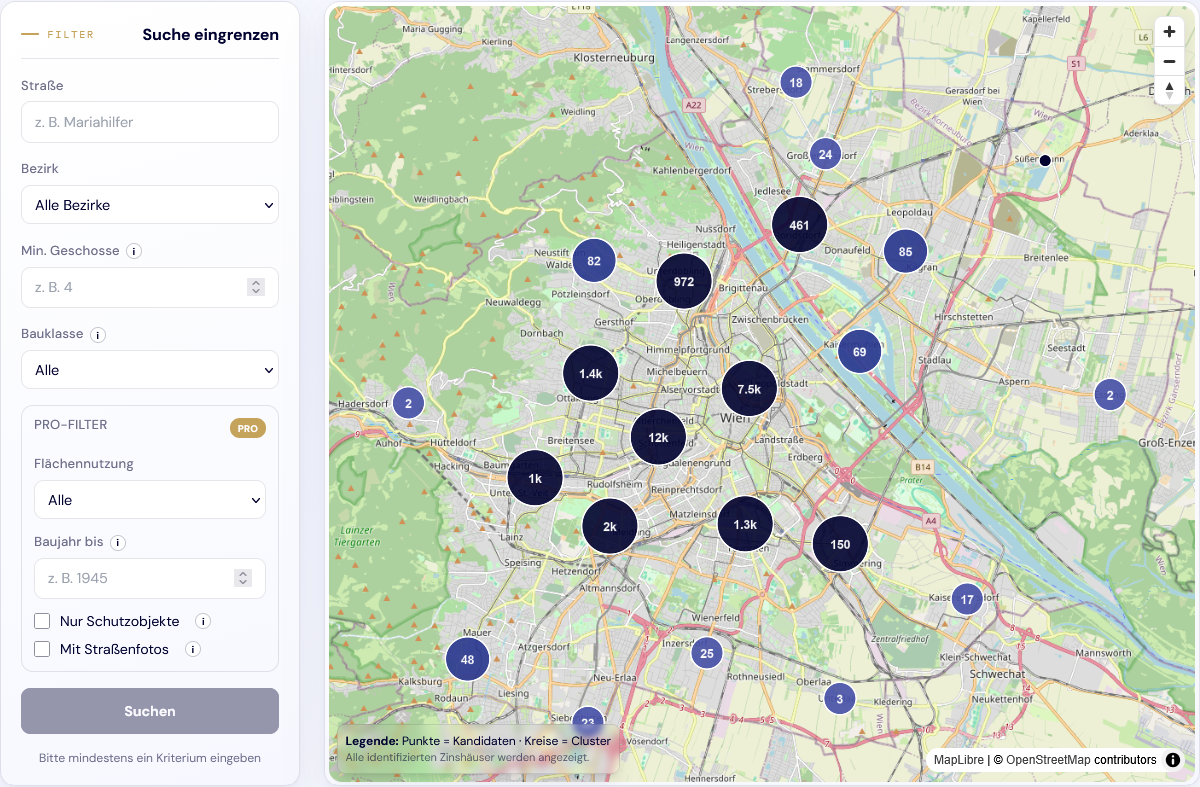Click the PRO badge in Pro-Filter section

(248, 427)
